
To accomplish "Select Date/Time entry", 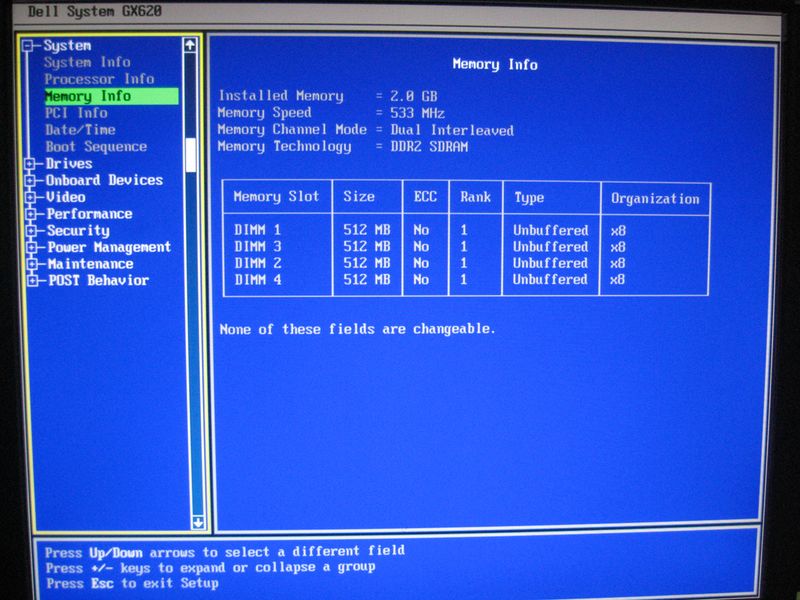I will 80,130.
